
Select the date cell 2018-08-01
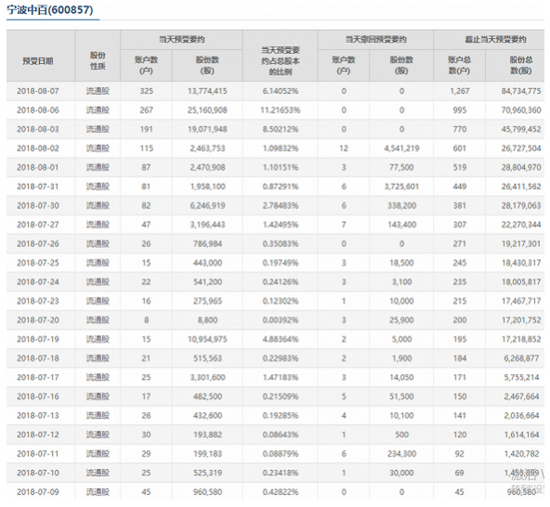tap(38, 167)
